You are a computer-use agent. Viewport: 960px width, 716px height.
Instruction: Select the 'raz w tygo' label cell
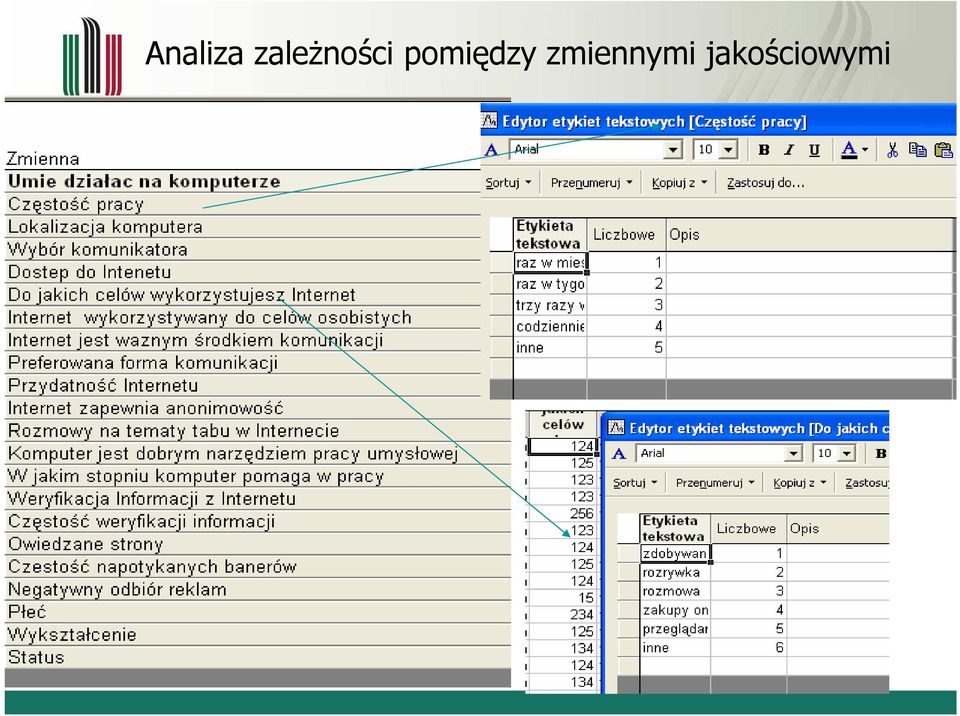coord(550,284)
